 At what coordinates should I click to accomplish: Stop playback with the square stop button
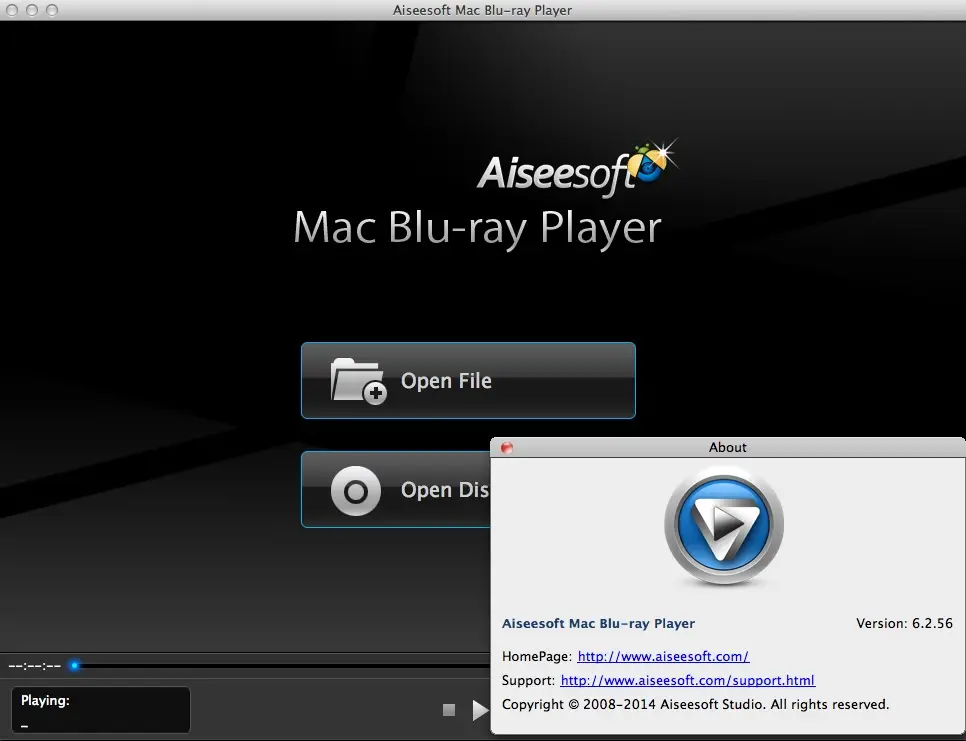tap(449, 710)
